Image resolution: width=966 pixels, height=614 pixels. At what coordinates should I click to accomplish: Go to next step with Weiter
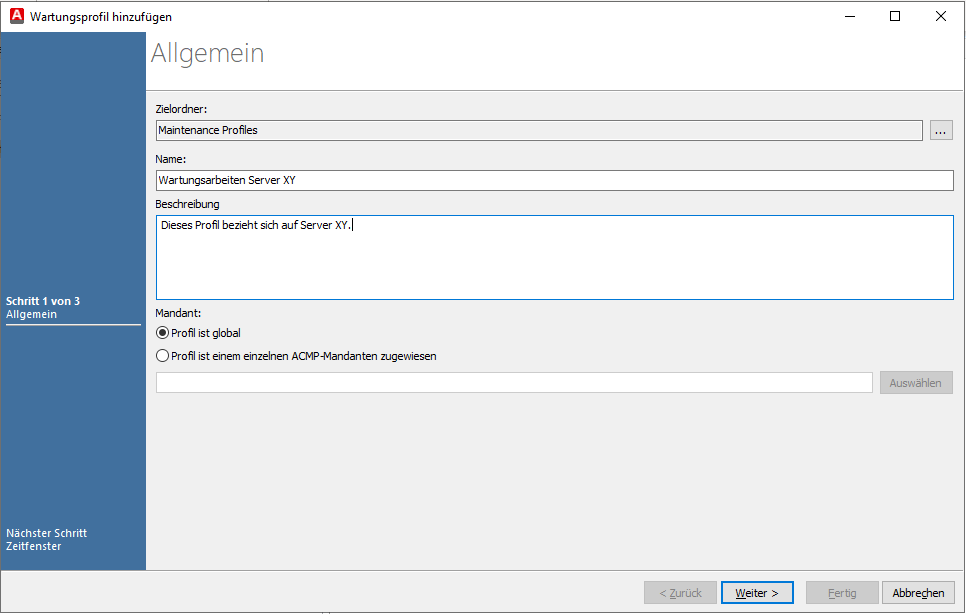757,593
